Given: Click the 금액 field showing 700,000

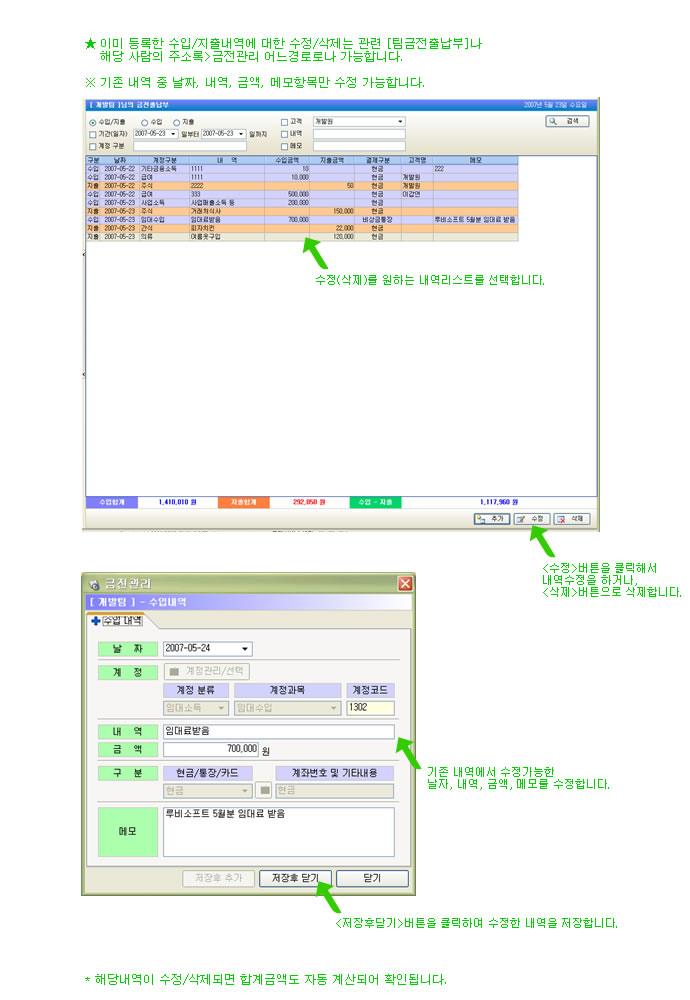Looking at the screenshot, I should tap(210, 749).
